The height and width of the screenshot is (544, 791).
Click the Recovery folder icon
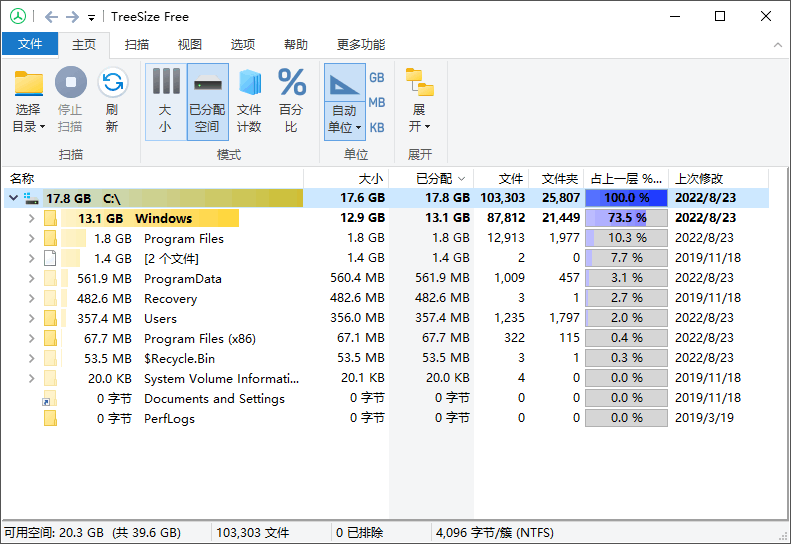(x=50, y=298)
